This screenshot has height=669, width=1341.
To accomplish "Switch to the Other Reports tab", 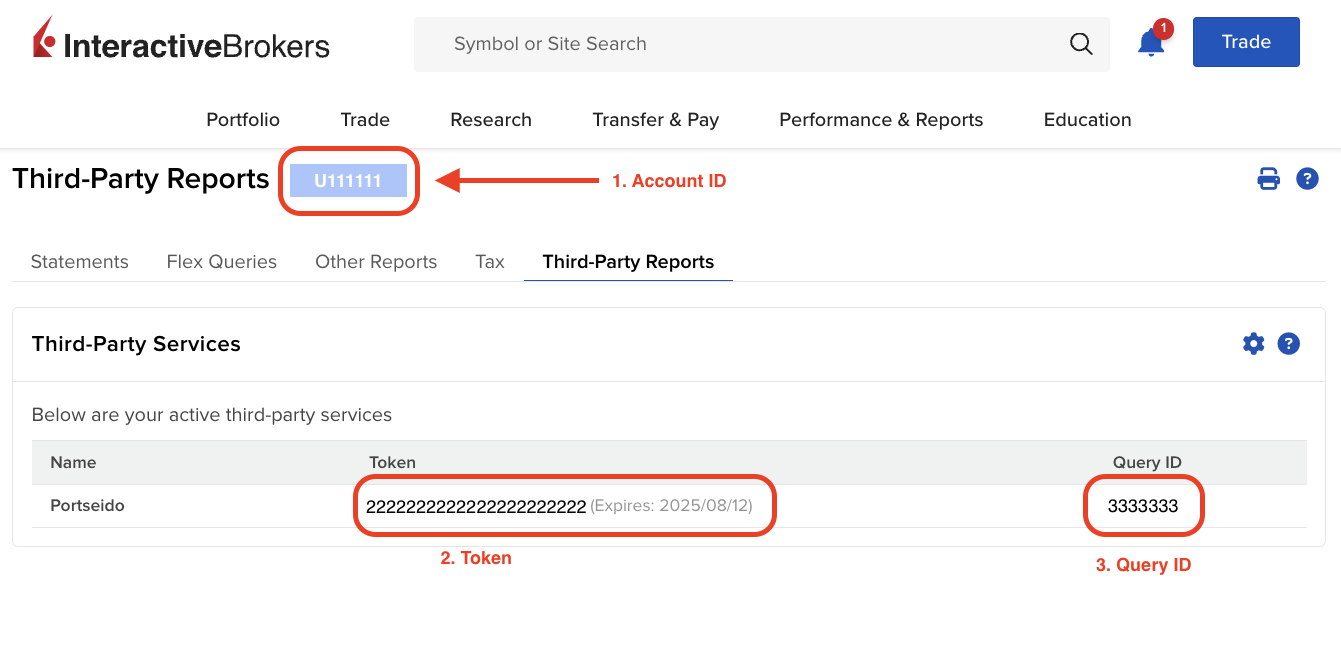I will (376, 262).
